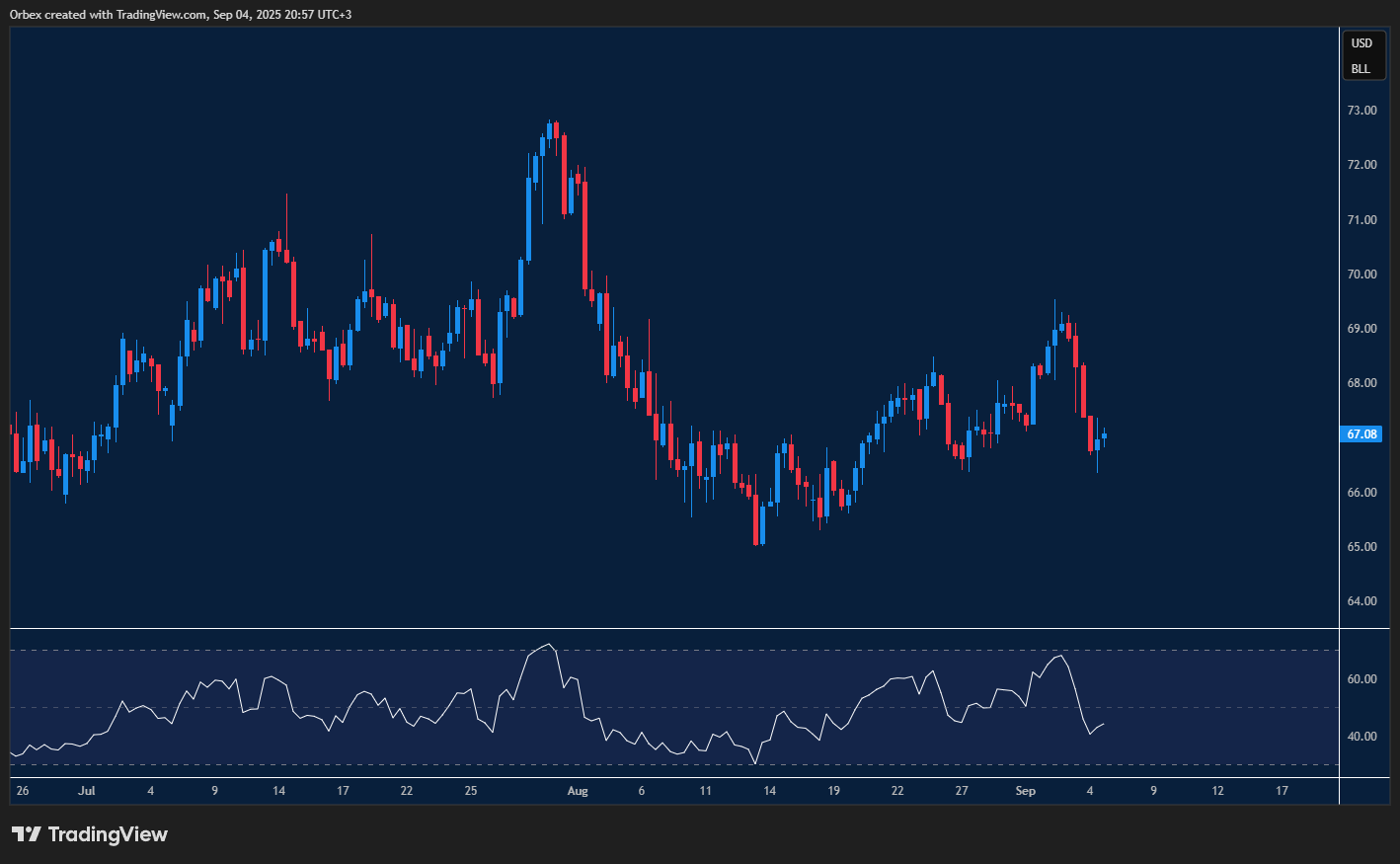Click the 26 date label on time axis

(x=23, y=791)
